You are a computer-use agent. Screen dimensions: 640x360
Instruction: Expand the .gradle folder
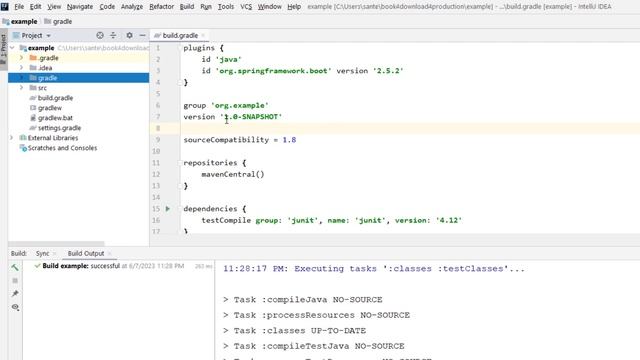click(22, 58)
